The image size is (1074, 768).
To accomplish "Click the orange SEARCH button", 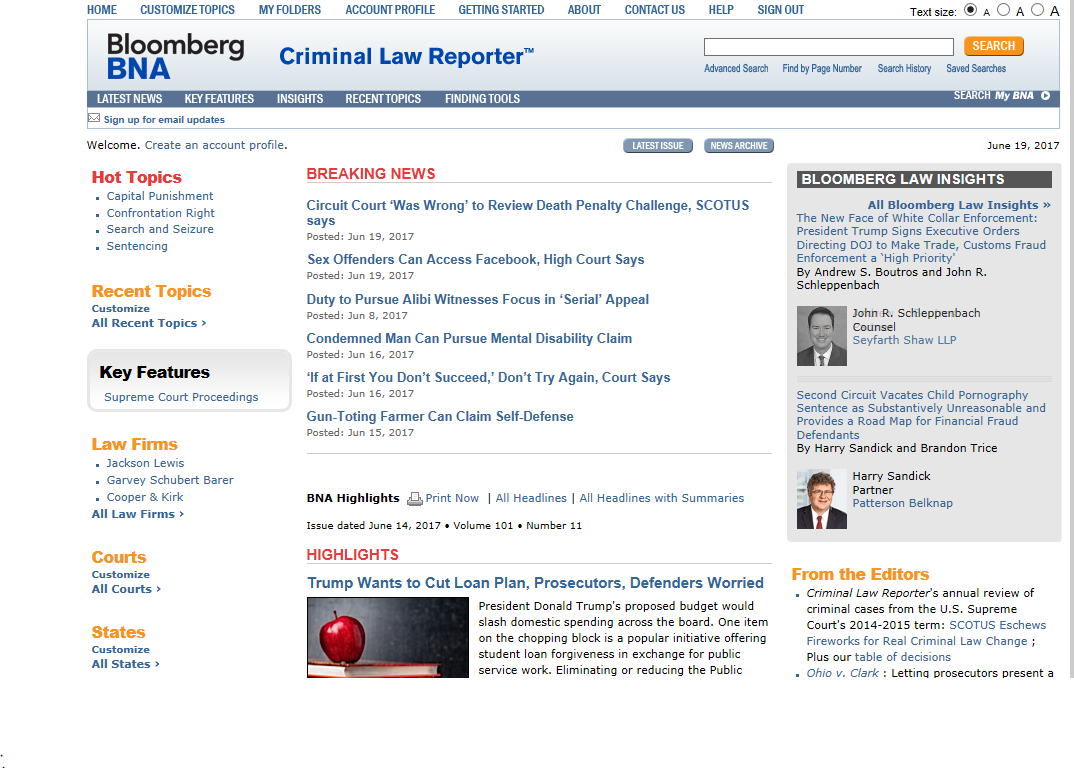I will (994, 46).
